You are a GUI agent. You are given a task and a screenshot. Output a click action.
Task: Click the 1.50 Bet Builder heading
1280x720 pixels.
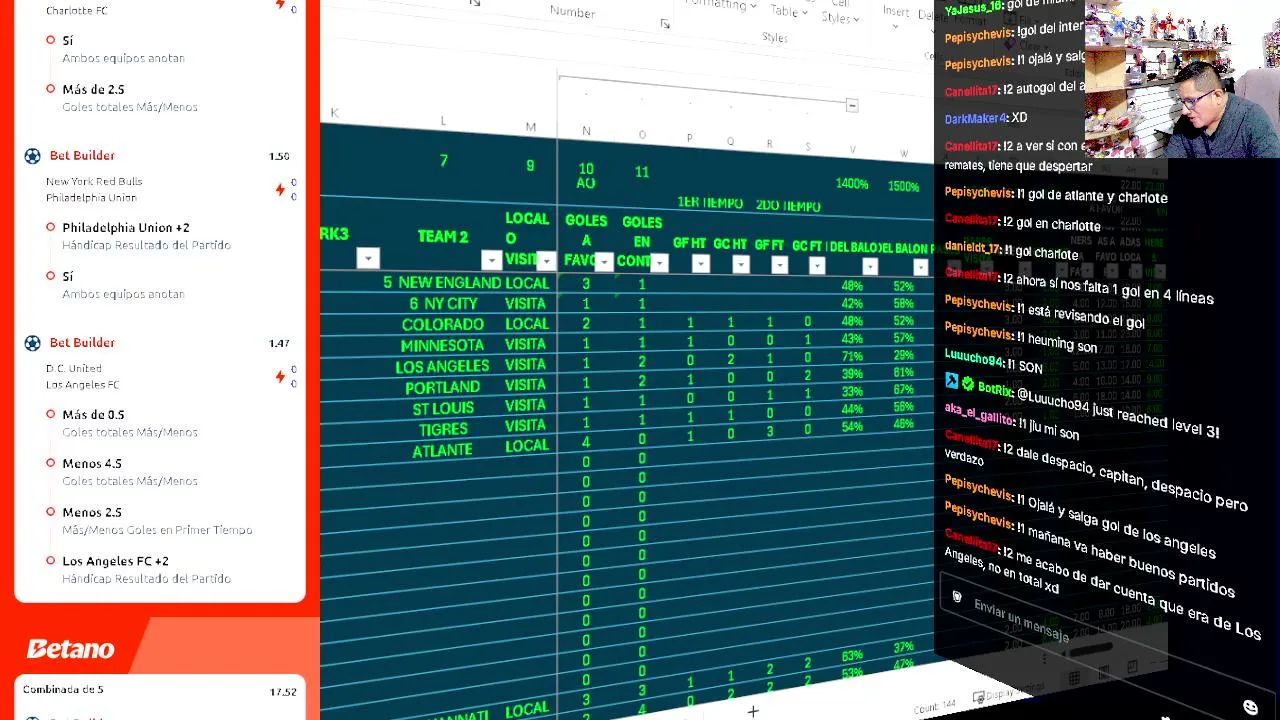(82, 156)
